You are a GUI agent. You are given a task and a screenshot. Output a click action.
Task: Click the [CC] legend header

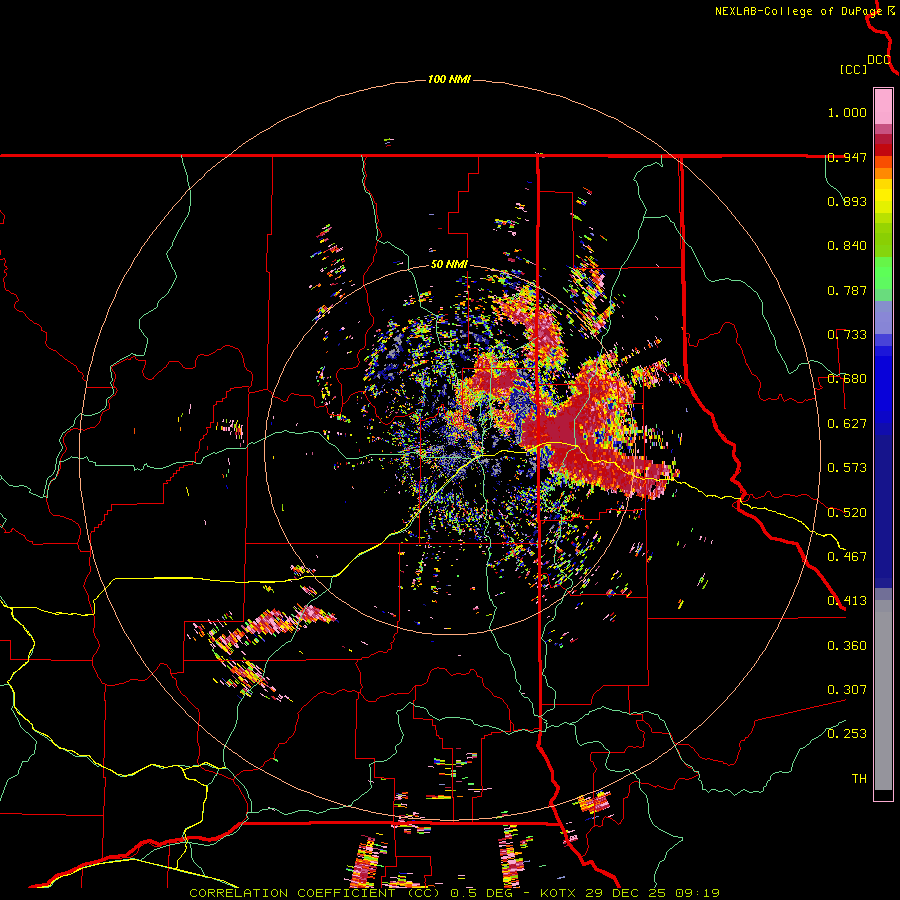(x=853, y=69)
